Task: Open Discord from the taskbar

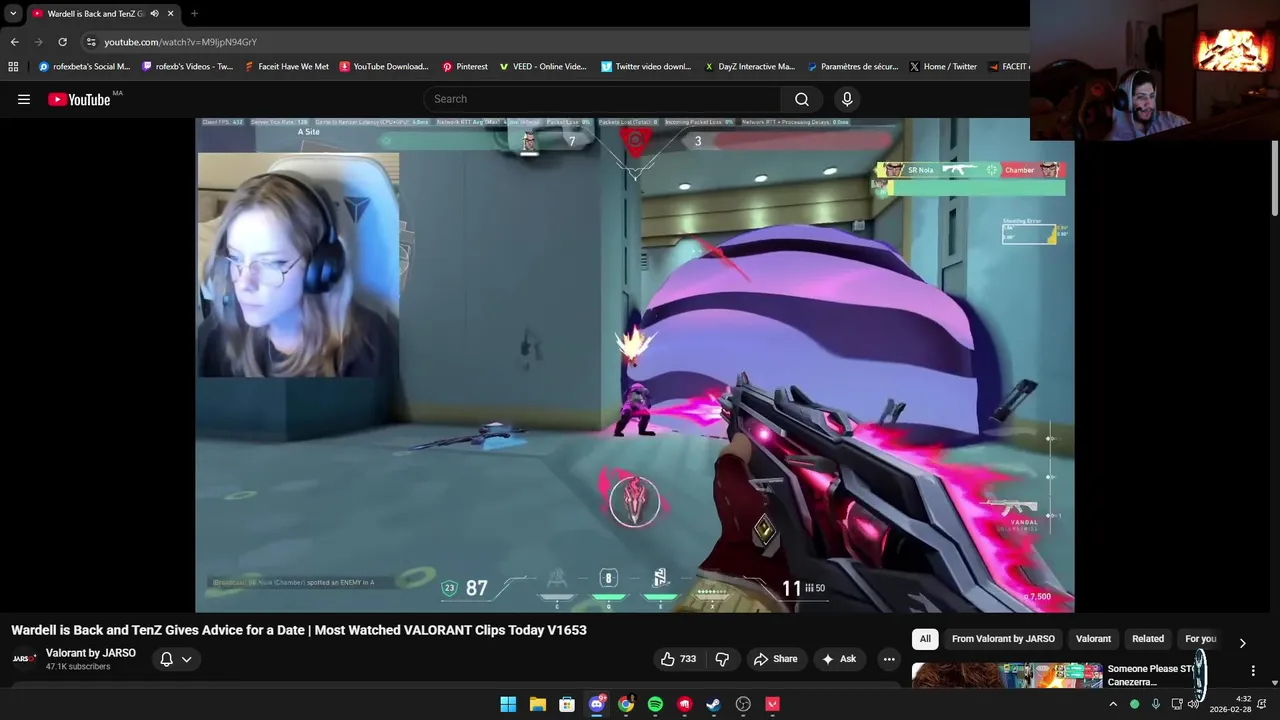Action: coord(596,704)
